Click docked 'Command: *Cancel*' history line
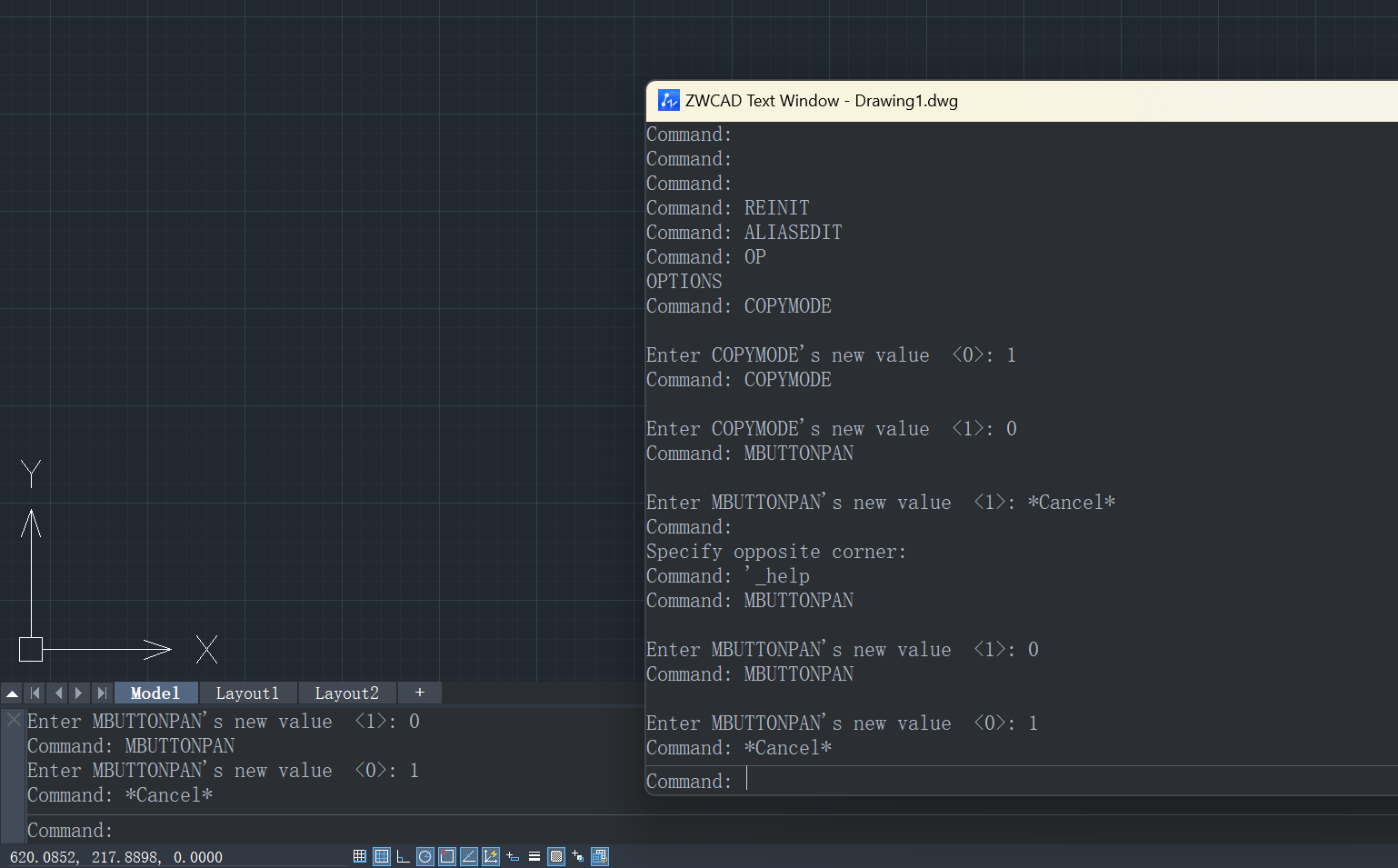The width and height of the screenshot is (1398, 868). tap(120, 795)
